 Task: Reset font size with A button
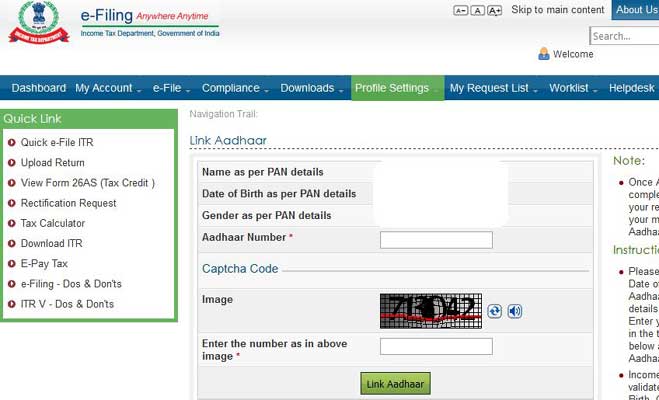[477, 10]
